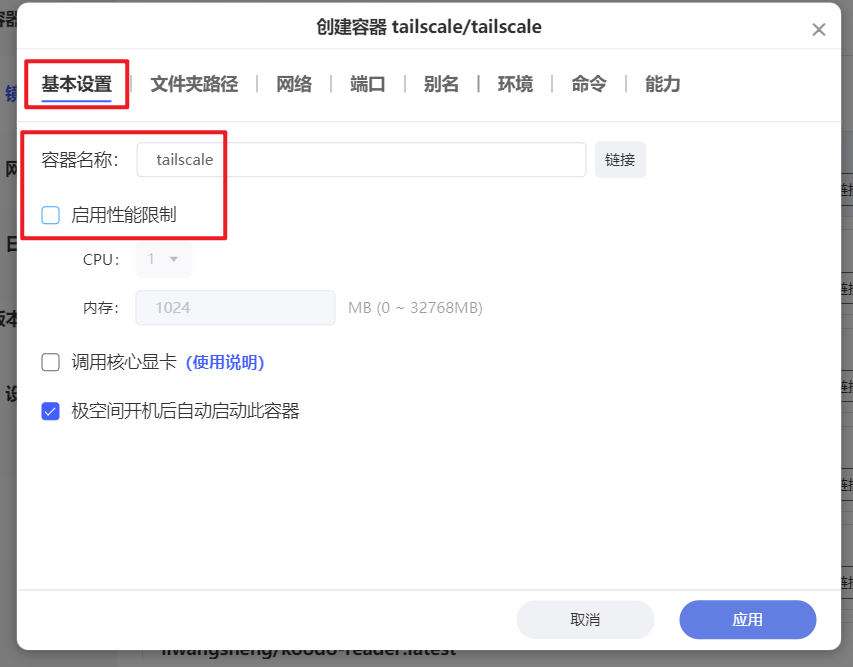Check the 调用核心显卡 option
The width and height of the screenshot is (853, 667).
coord(50,362)
